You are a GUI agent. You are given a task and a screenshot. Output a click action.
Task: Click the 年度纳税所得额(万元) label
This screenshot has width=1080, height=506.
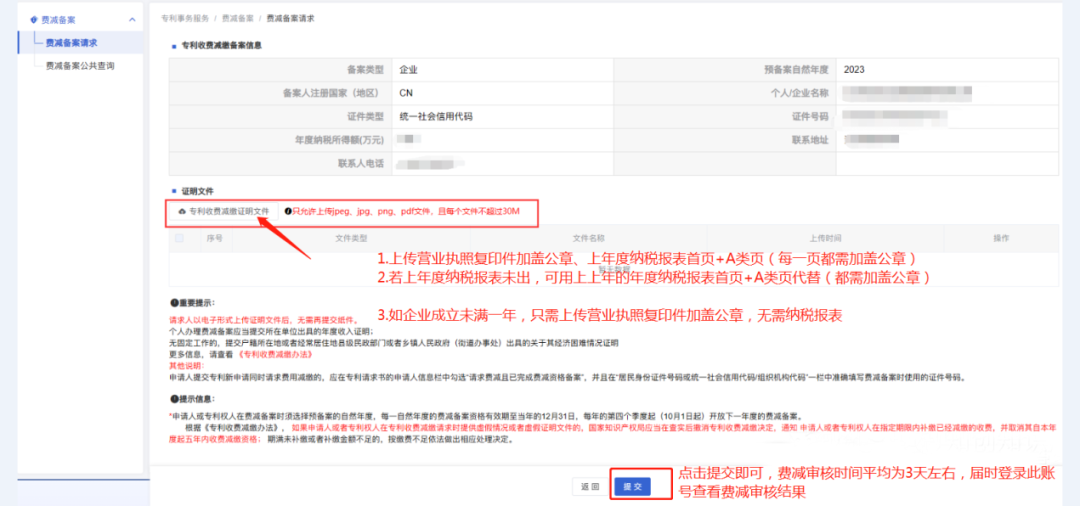pos(339,140)
